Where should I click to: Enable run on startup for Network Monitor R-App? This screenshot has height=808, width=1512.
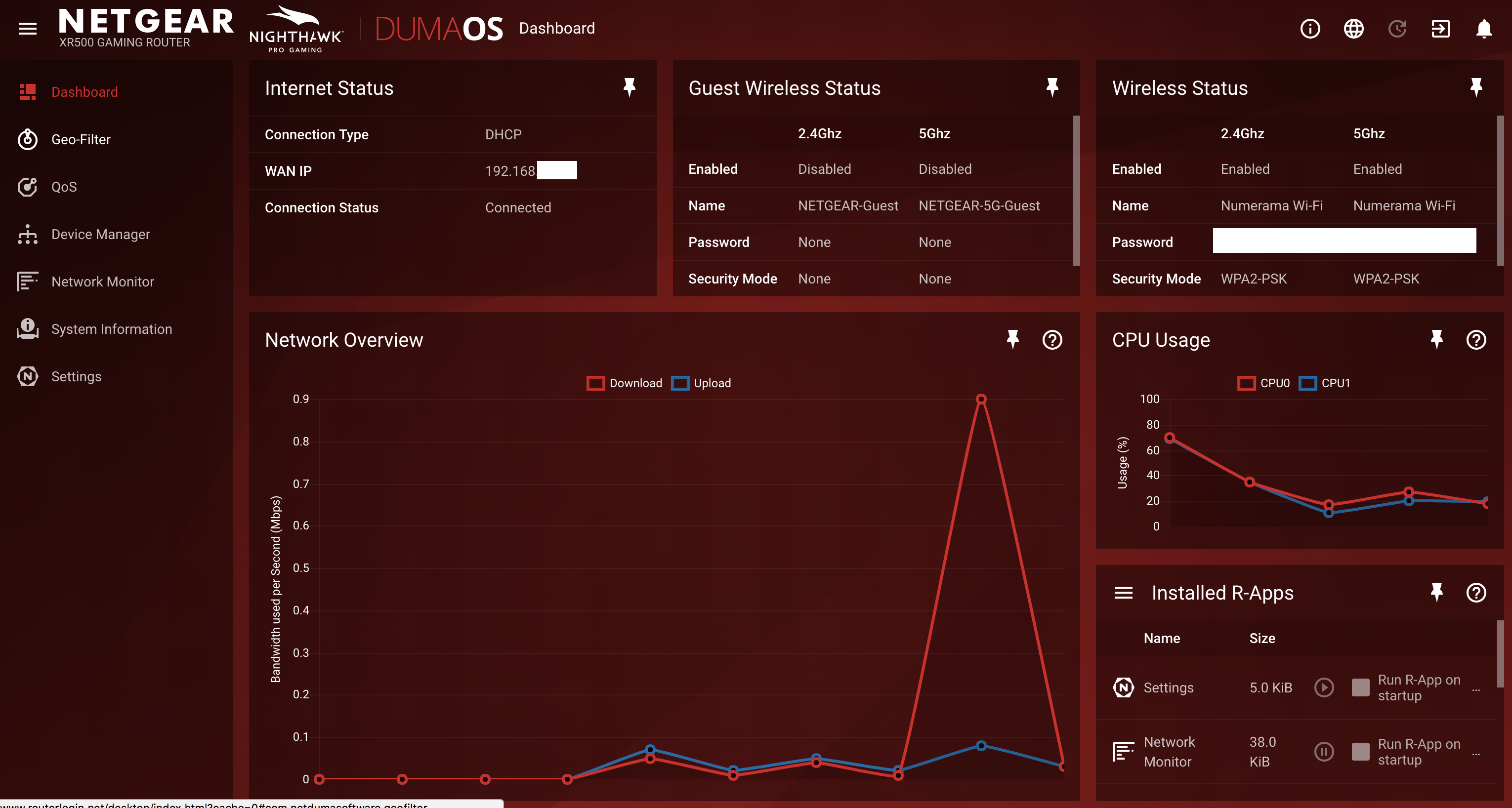pyautogui.click(x=1360, y=751)
